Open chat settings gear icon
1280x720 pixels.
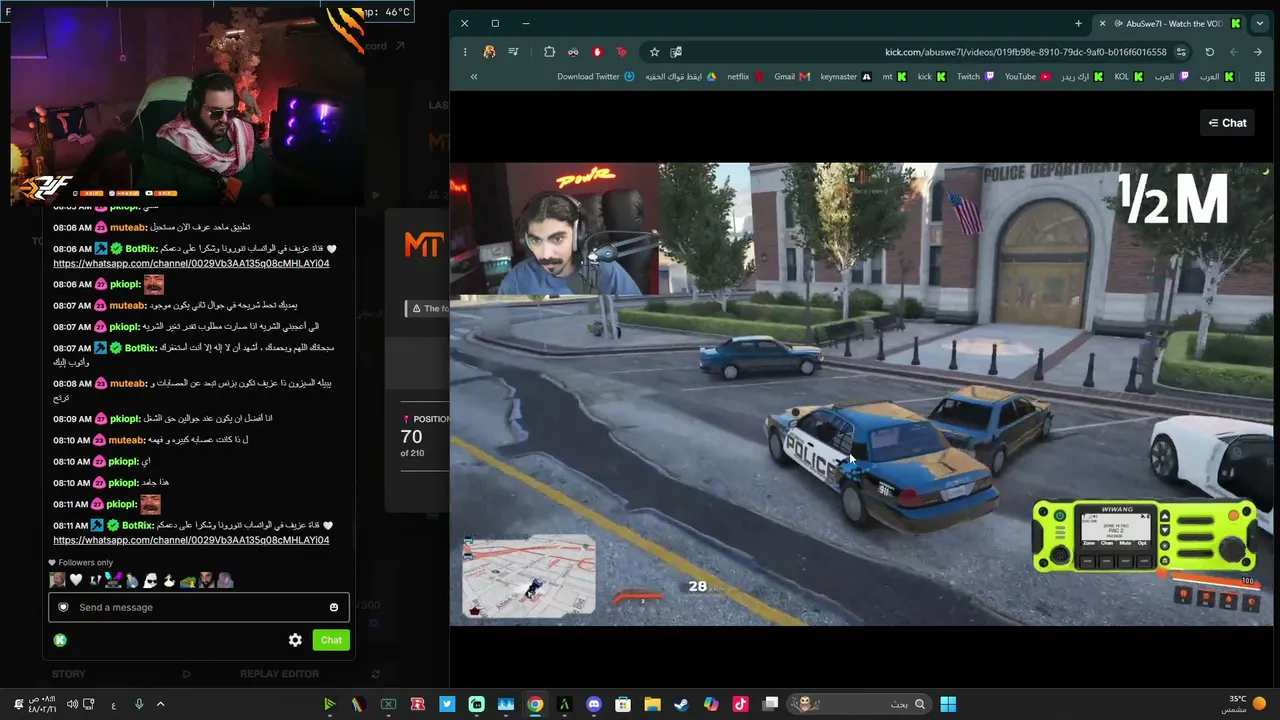tap(295, 640)
